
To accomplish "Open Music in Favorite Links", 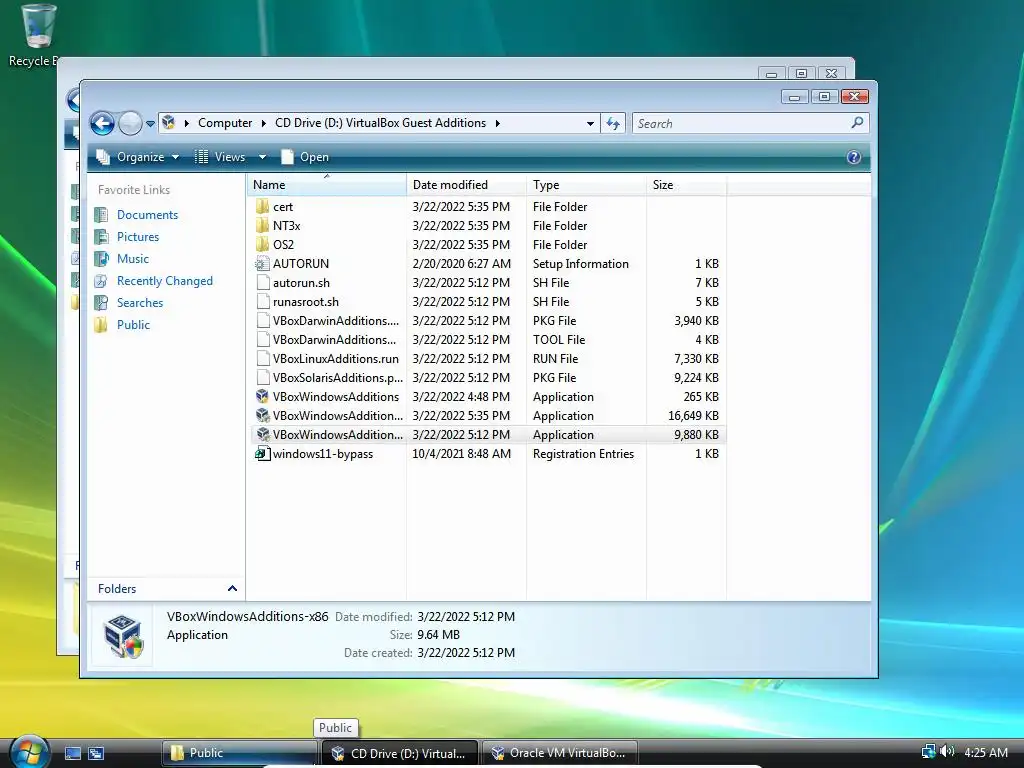I will 133,259.
